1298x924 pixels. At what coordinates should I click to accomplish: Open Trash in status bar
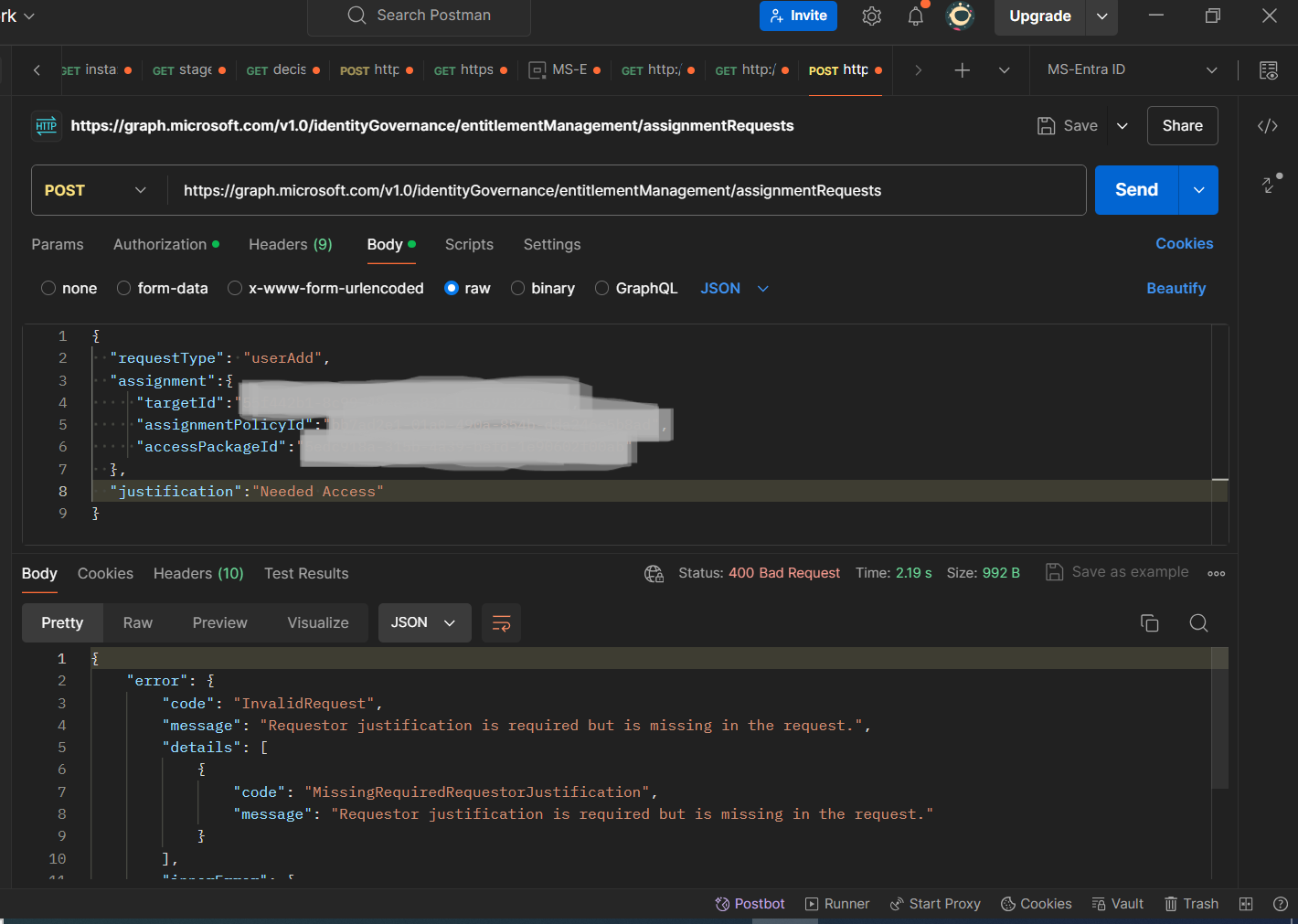1191,904
